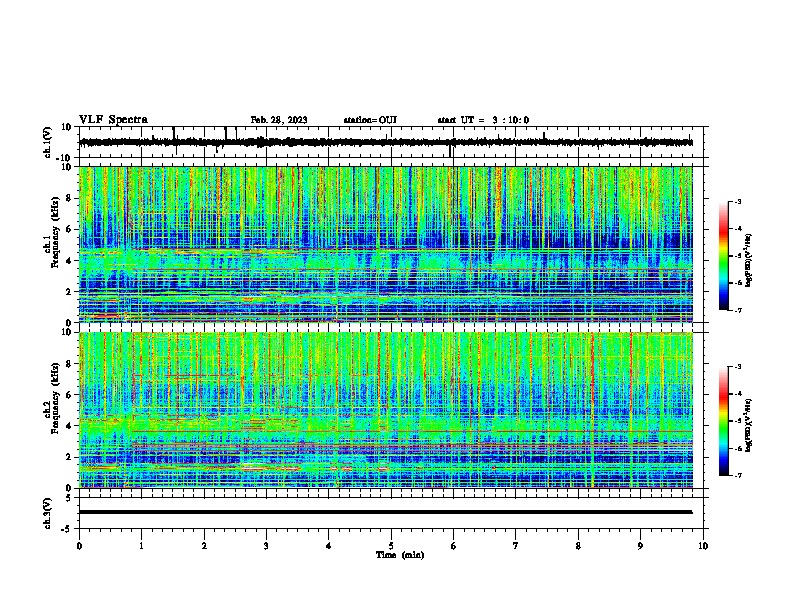Select the ch.1 voltage waveform panel
This screenshot has height=612, width=792.
click(x=393, y=142)
